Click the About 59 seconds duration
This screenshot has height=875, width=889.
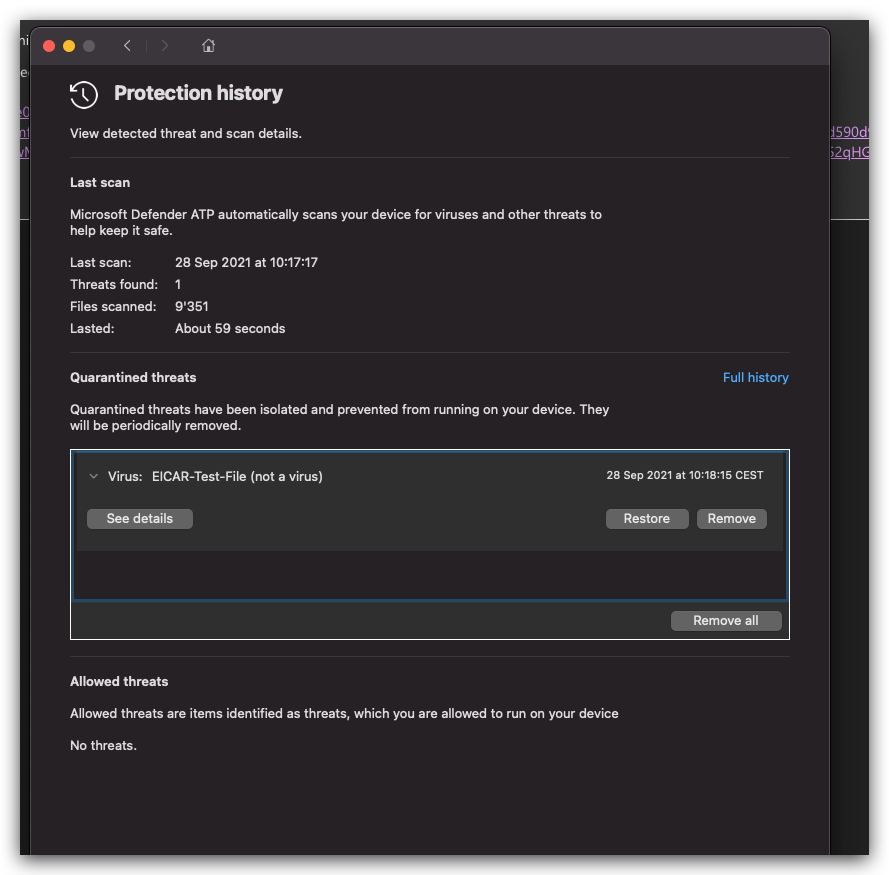pyautogui.click(x=230, y=329)
